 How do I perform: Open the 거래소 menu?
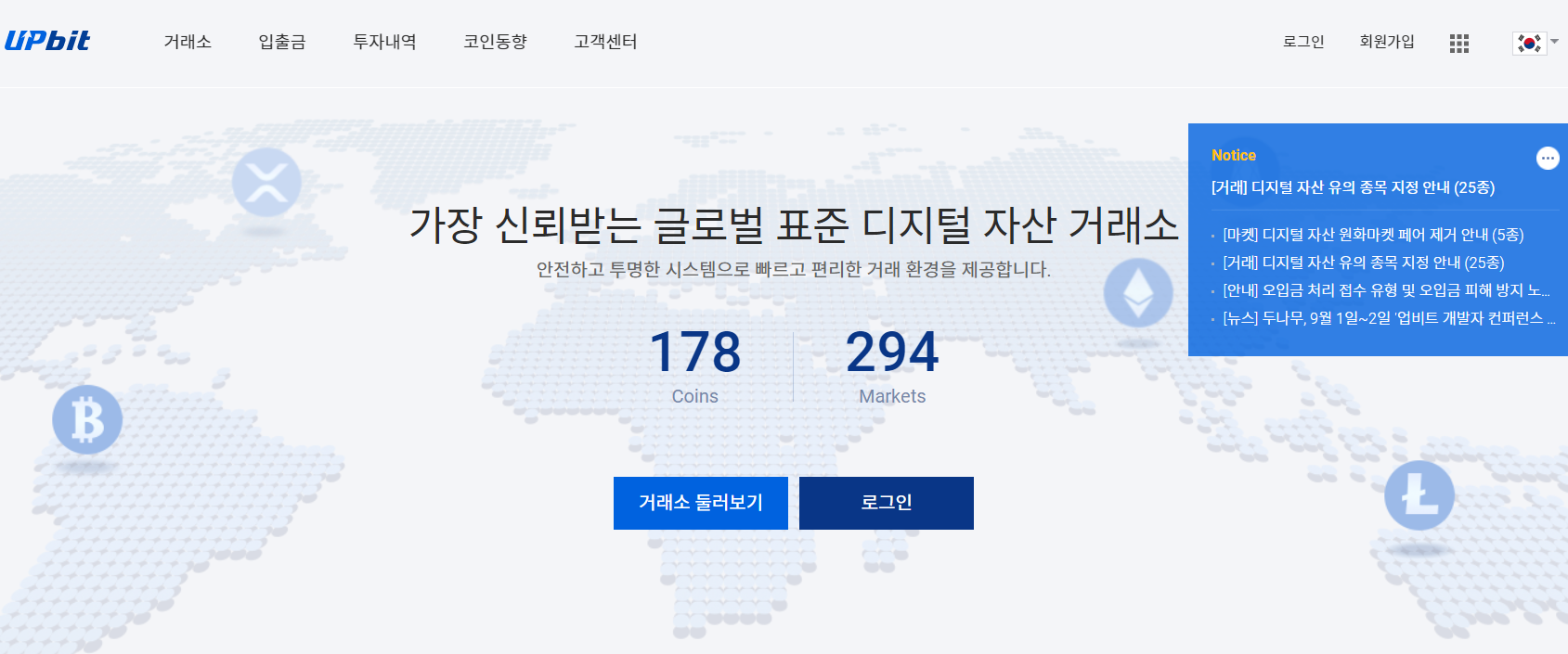188,42
